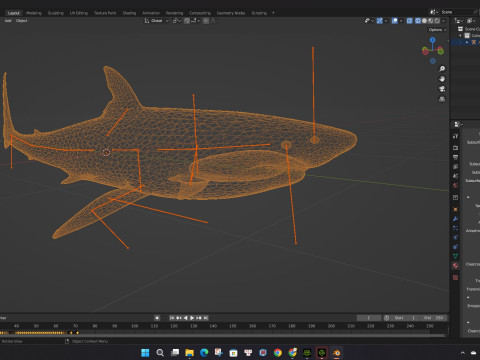The image size is (480, 360).
Task: Open the Add menu in viewport header
Action: coord(8,21)
